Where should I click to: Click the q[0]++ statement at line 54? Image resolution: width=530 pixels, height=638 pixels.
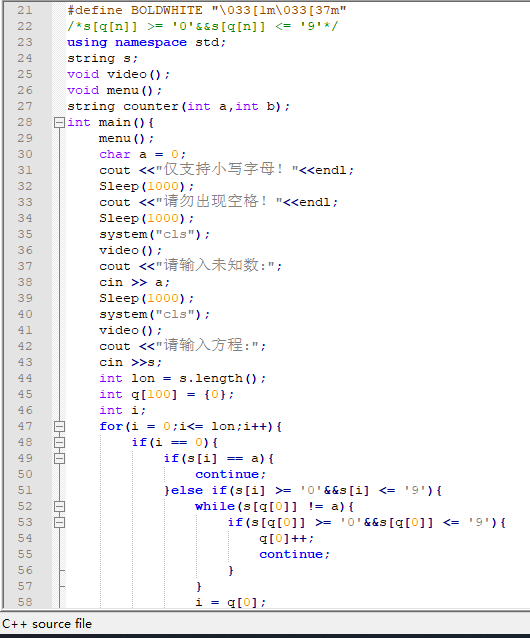pos(286,538)
